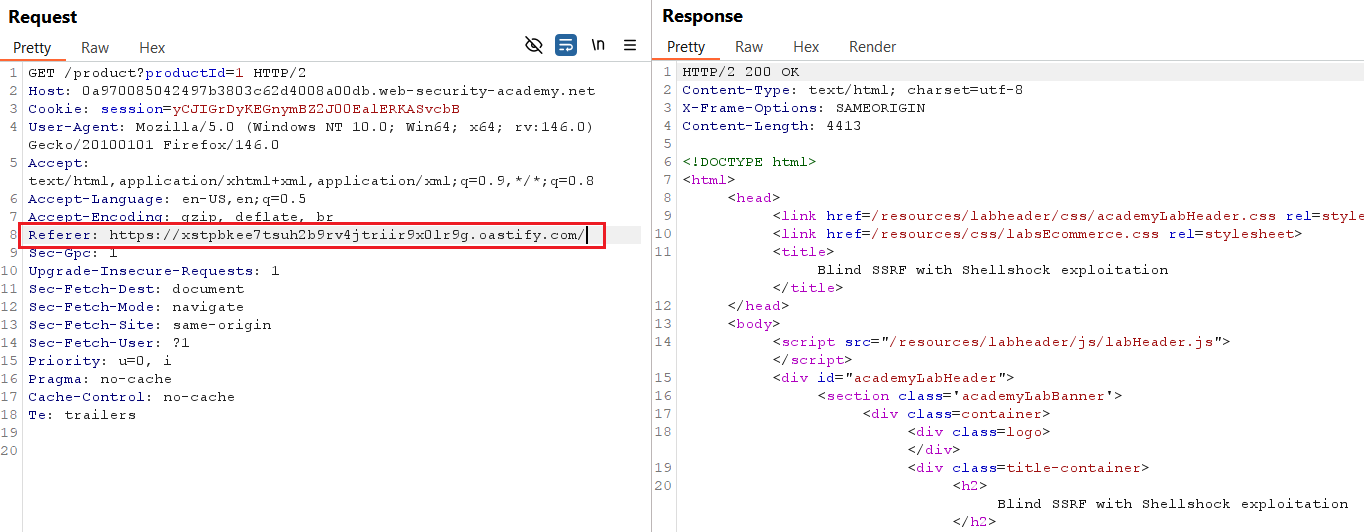Click the Accept-Language header line
This screenshot has width=1364, height=532.
[167, 199]
